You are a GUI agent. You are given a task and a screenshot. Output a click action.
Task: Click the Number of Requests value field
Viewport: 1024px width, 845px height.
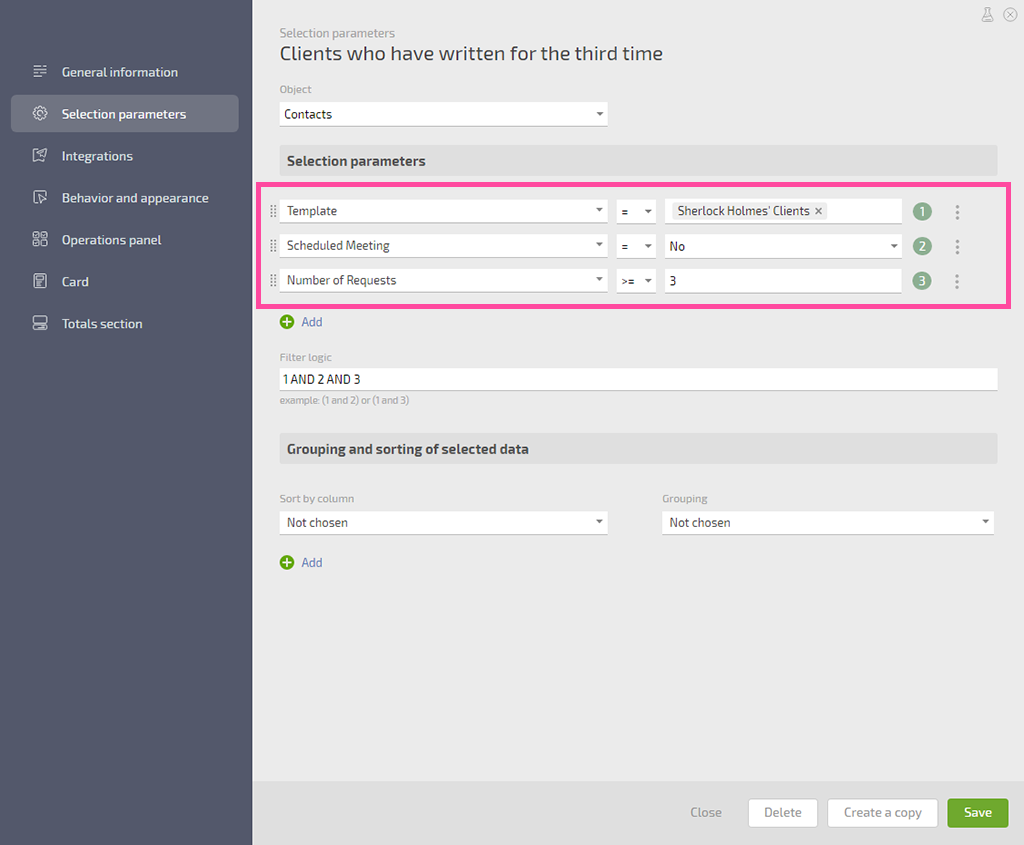(783, 281)
